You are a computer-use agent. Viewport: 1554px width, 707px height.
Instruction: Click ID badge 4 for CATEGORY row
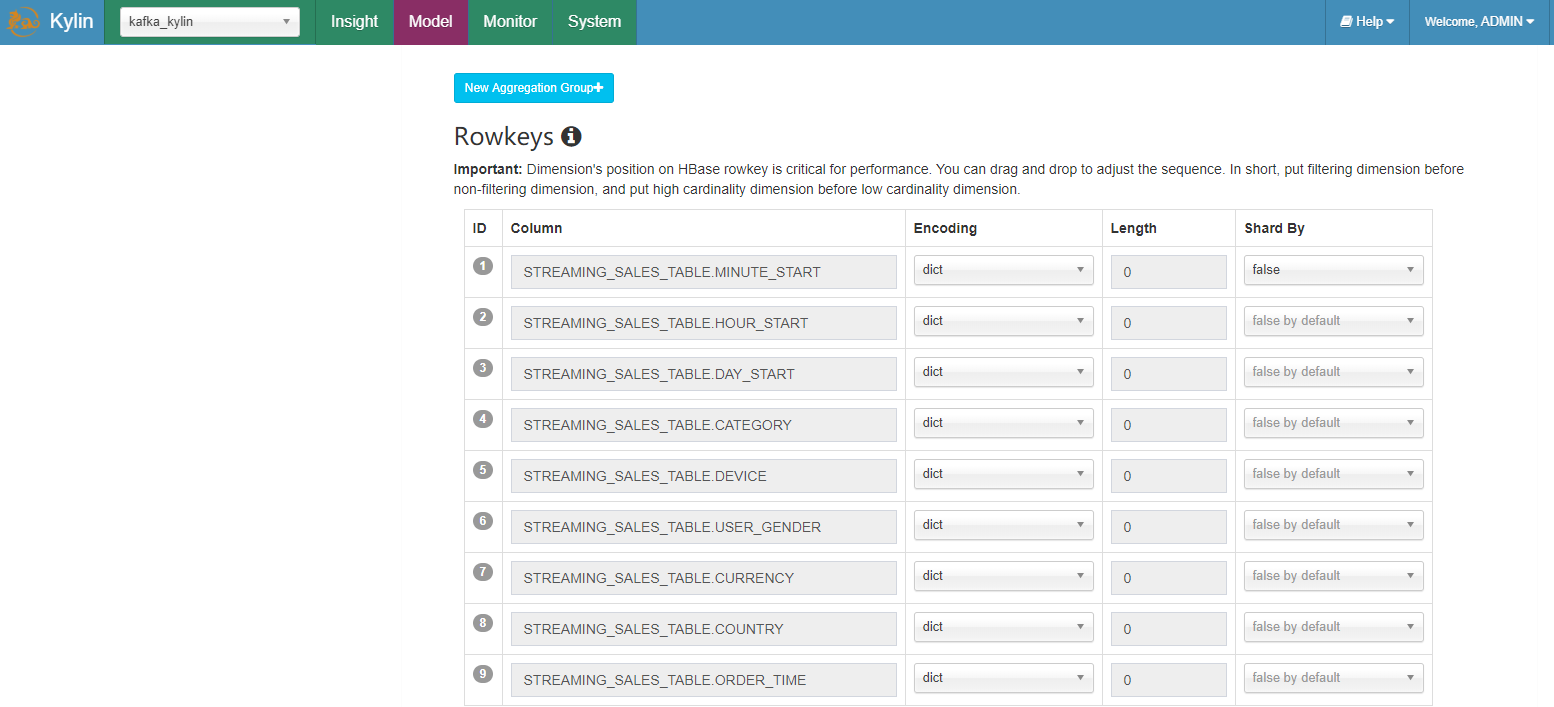pyautogui.click(x=483, y=419)
